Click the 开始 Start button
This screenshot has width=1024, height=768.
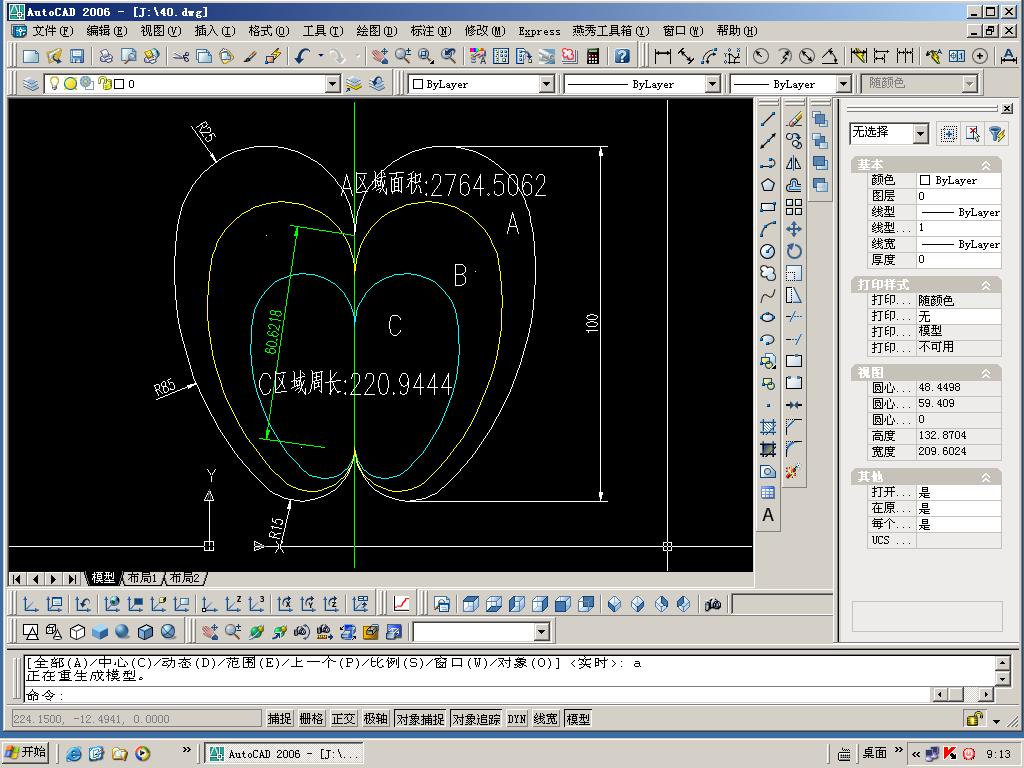coord(27,753)
